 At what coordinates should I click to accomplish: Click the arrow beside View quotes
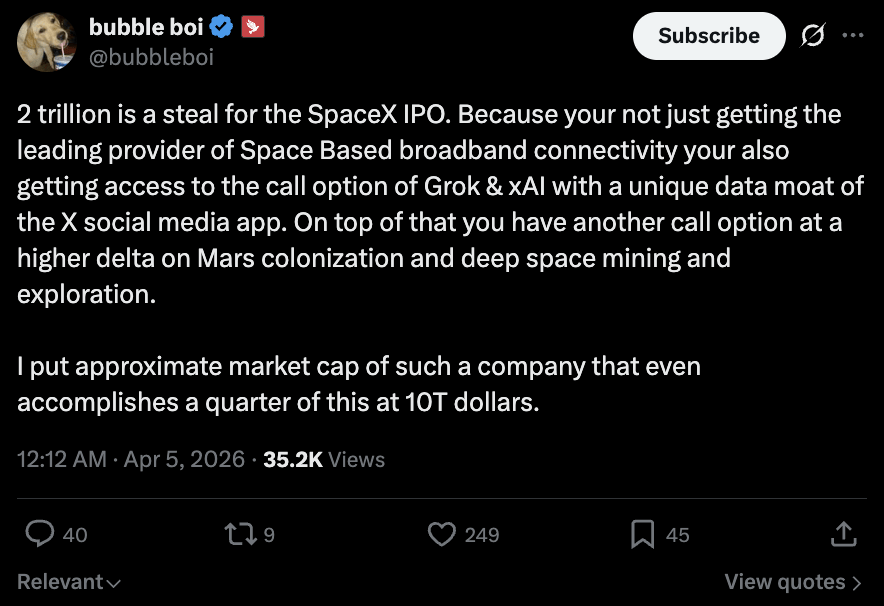pyautogui.click(x=857, y=583)
